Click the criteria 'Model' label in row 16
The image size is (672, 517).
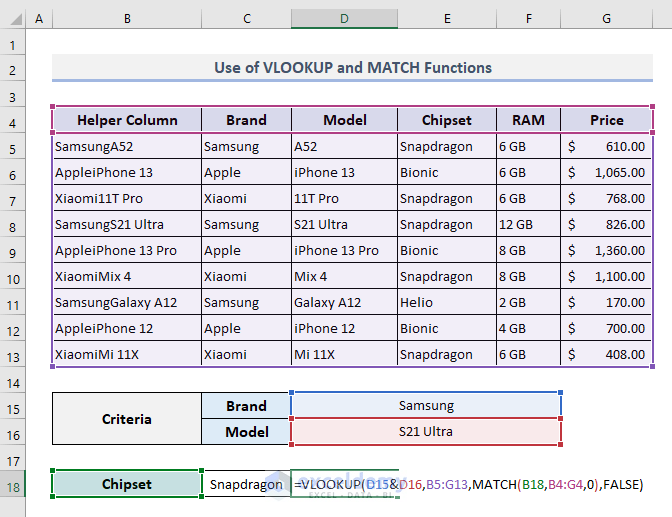click(x=246, y=432)
